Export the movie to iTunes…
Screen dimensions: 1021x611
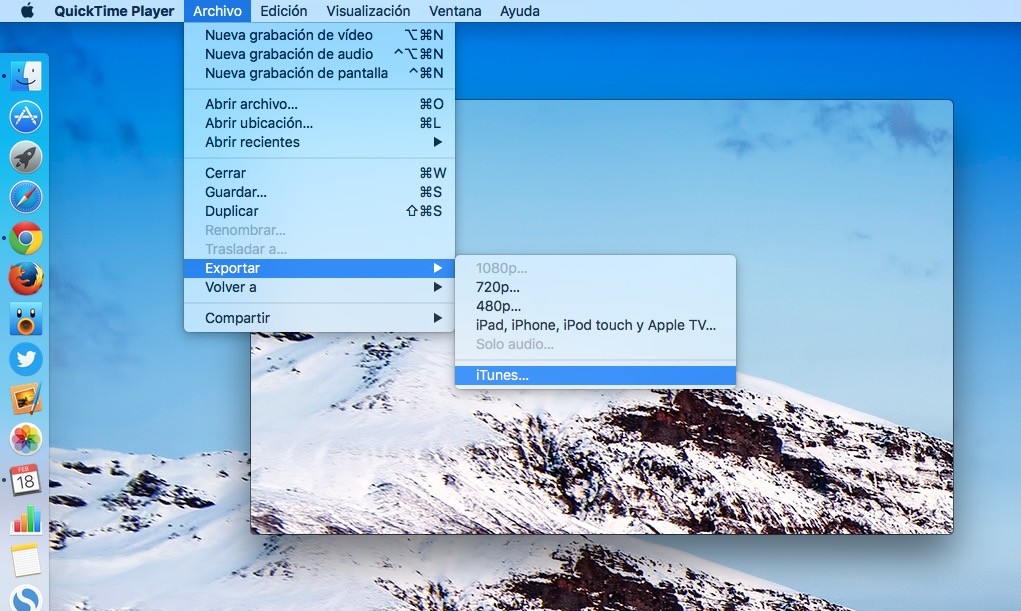pyautogui.click(x=595, y=375)
